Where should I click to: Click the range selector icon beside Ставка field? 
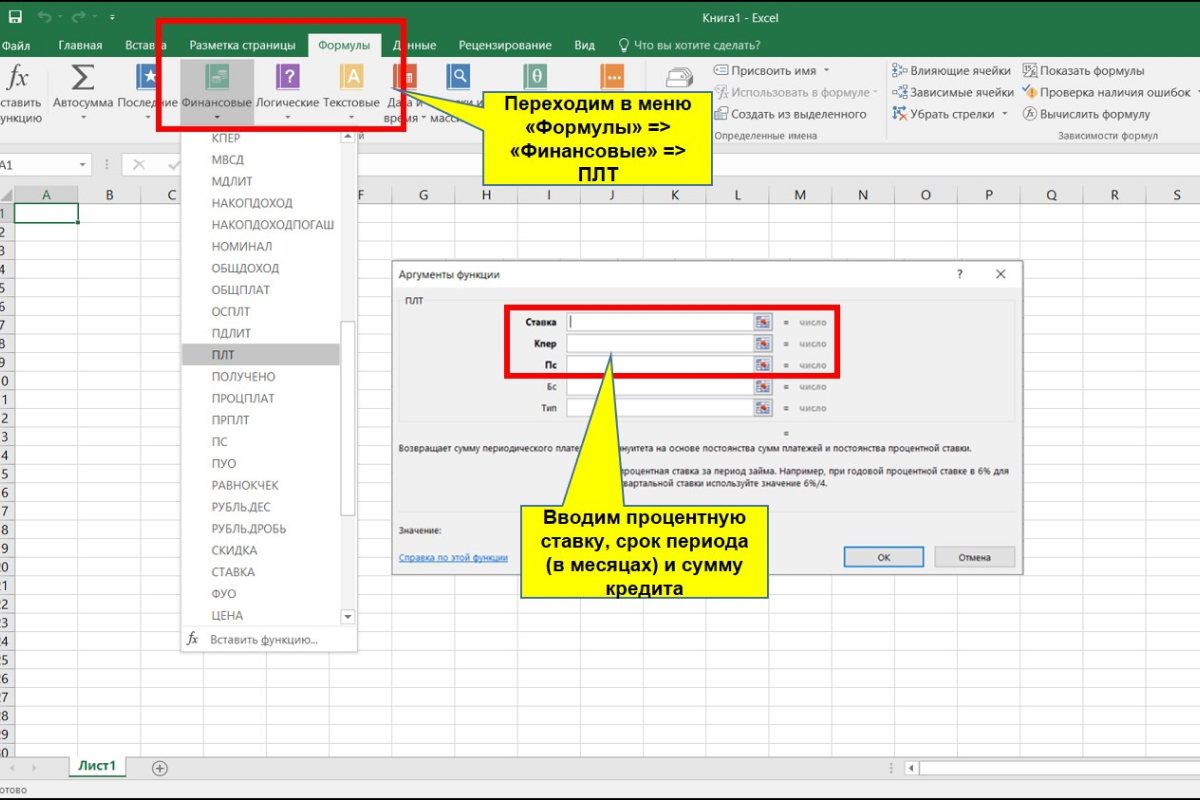point(764,322)
